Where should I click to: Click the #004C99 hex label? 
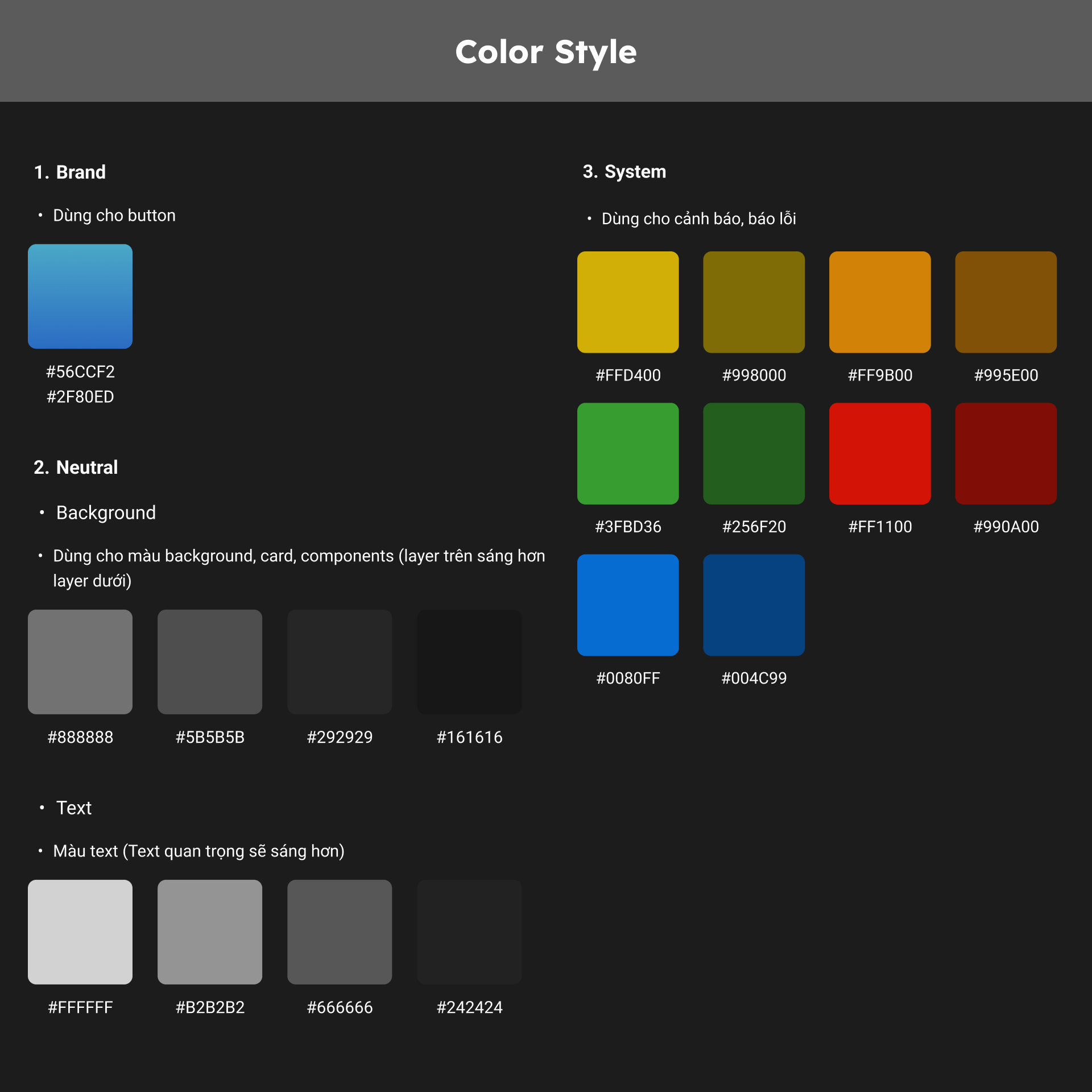point(754,679)
